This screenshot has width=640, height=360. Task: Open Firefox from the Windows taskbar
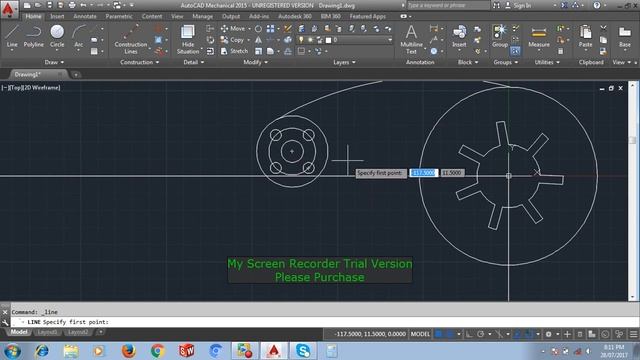click(129, 351)
